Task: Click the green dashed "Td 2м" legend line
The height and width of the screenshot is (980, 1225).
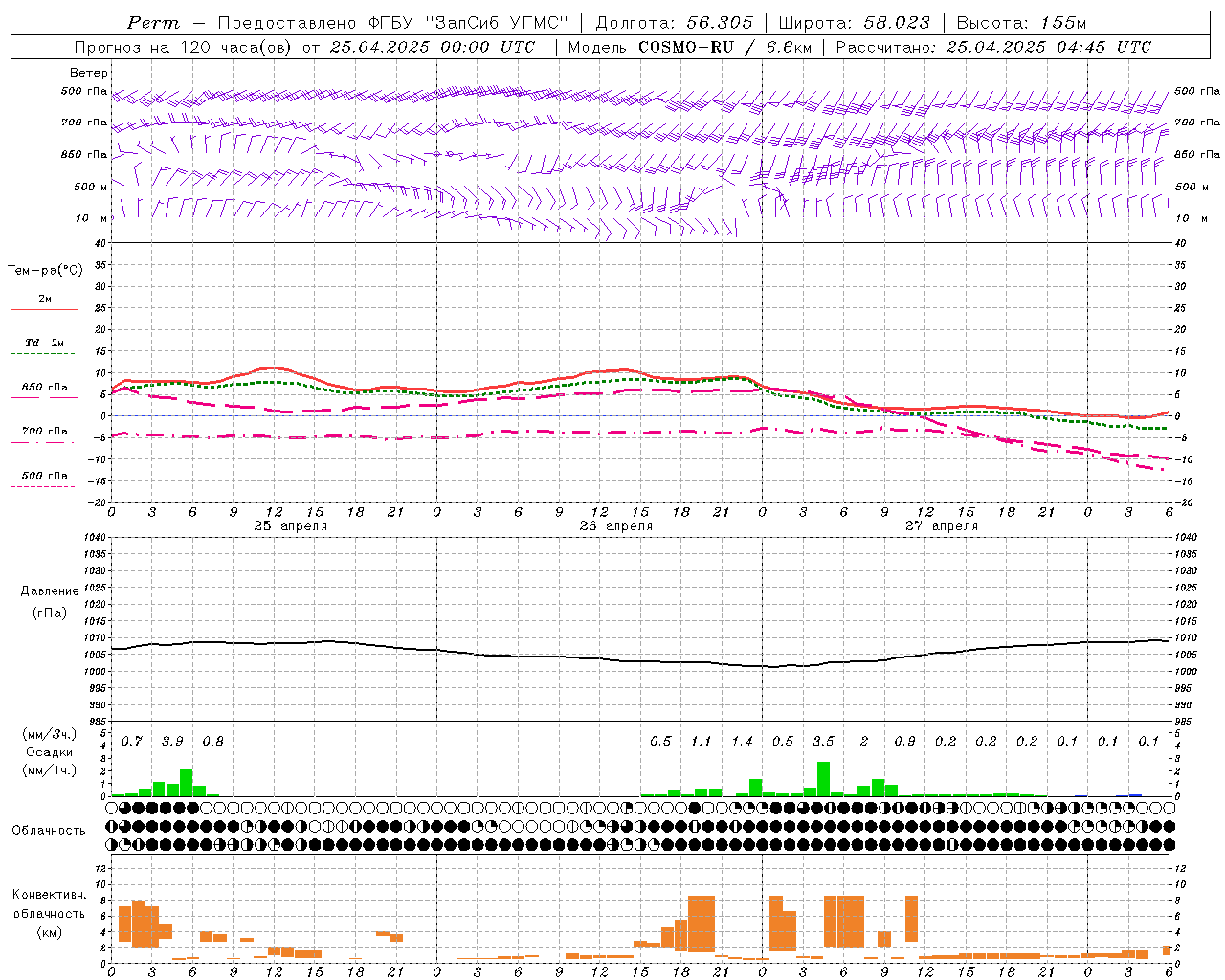Action: [x=43, y=354]
